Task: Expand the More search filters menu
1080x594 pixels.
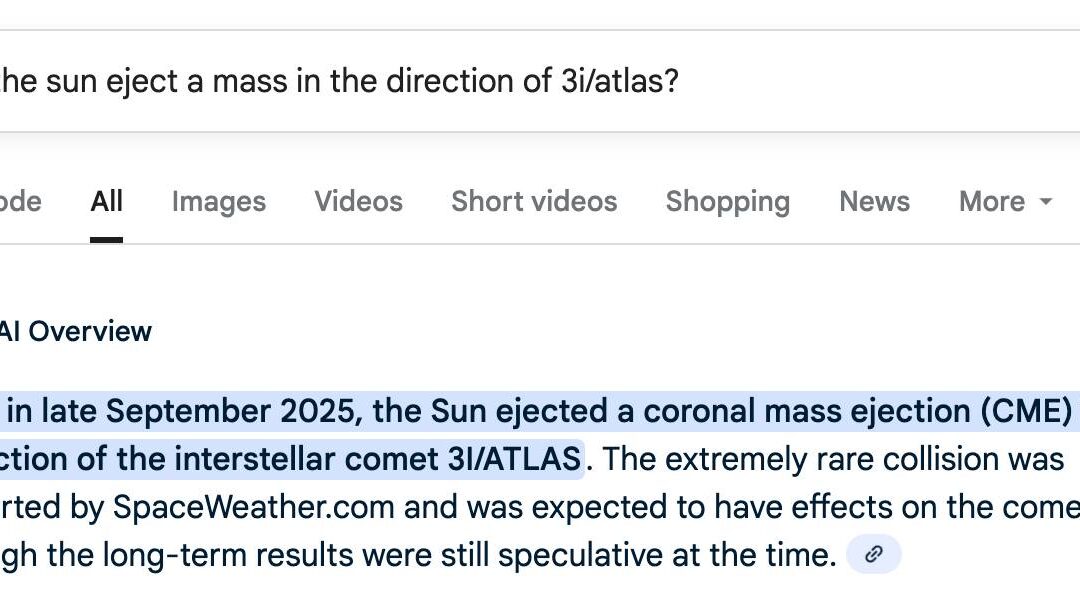Action: (x=992, y=202)
